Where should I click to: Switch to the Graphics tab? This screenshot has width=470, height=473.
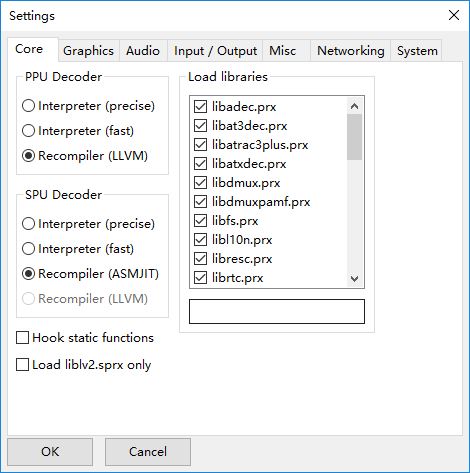click(x=89, y=51)
